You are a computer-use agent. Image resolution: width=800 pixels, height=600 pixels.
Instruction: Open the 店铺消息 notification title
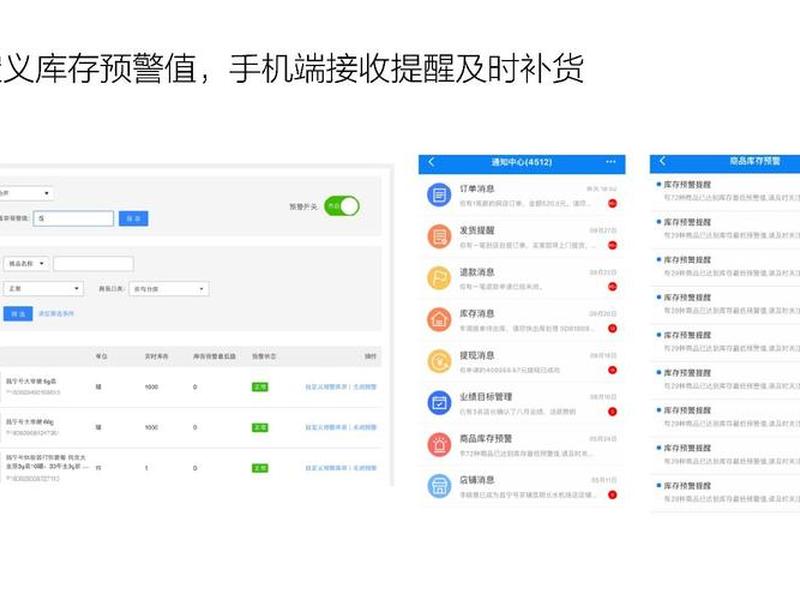[x=477, y=480]
